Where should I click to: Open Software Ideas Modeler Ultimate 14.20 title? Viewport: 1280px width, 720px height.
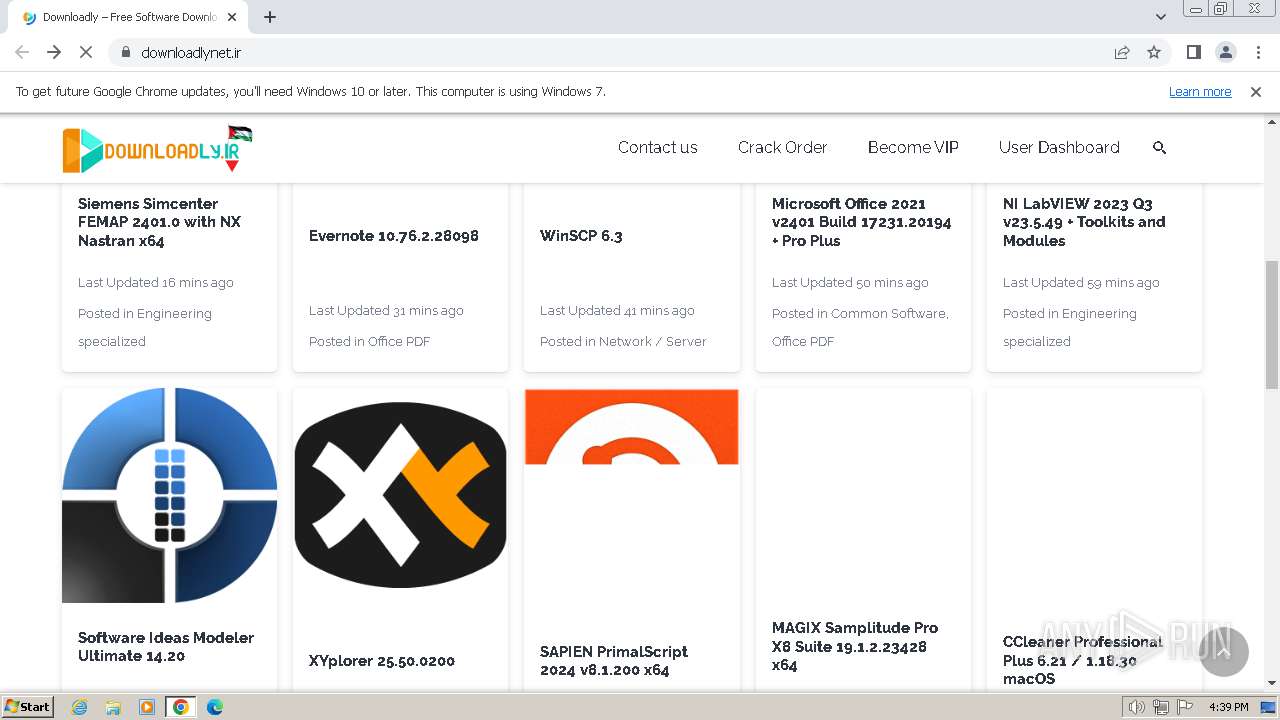pyautogui.click(x=166, y=647)
